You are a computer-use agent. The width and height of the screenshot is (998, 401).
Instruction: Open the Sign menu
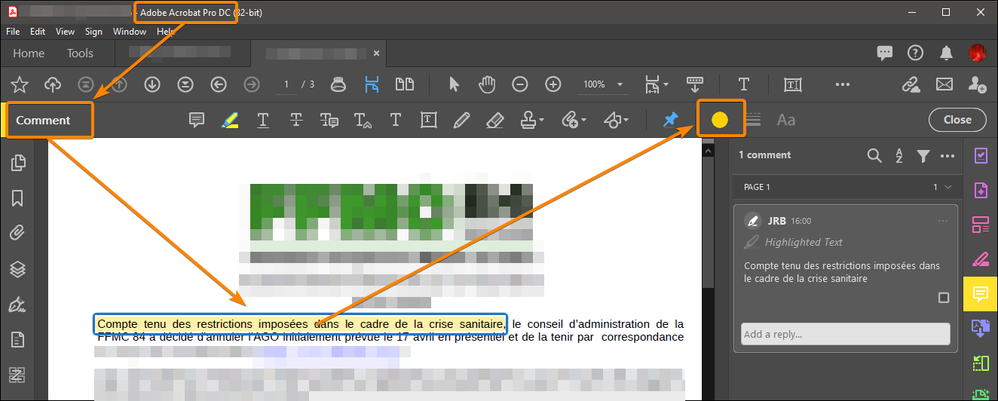[x=94, y=31]
